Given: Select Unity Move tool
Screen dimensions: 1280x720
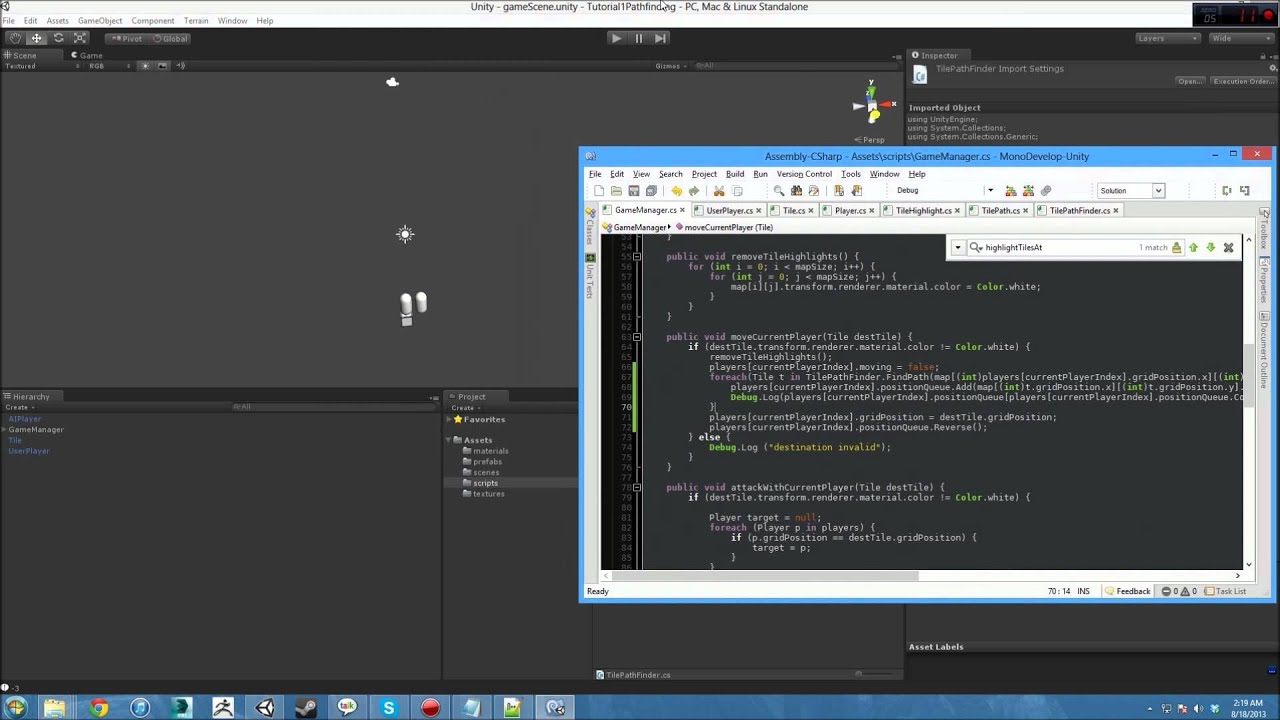Looking at the screenshot, I should [x=37, y=38].
